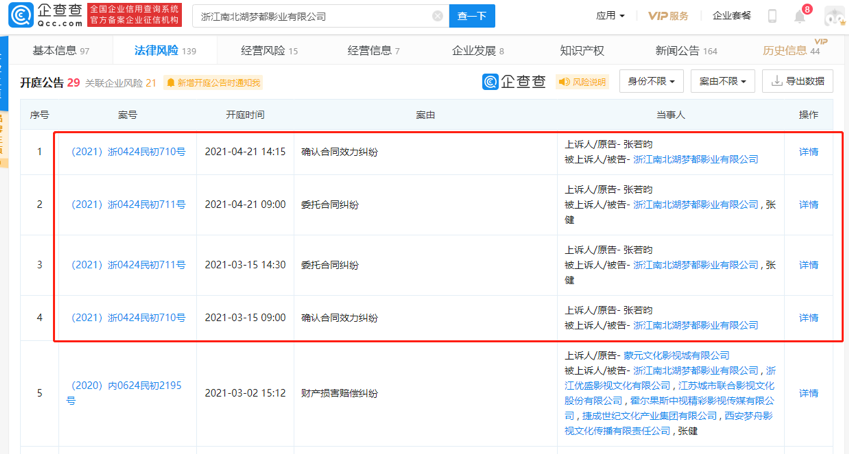The image size is (849, 454).
Task: Open the 案由不限 filter dropdown
Action: tap(724, 82)
